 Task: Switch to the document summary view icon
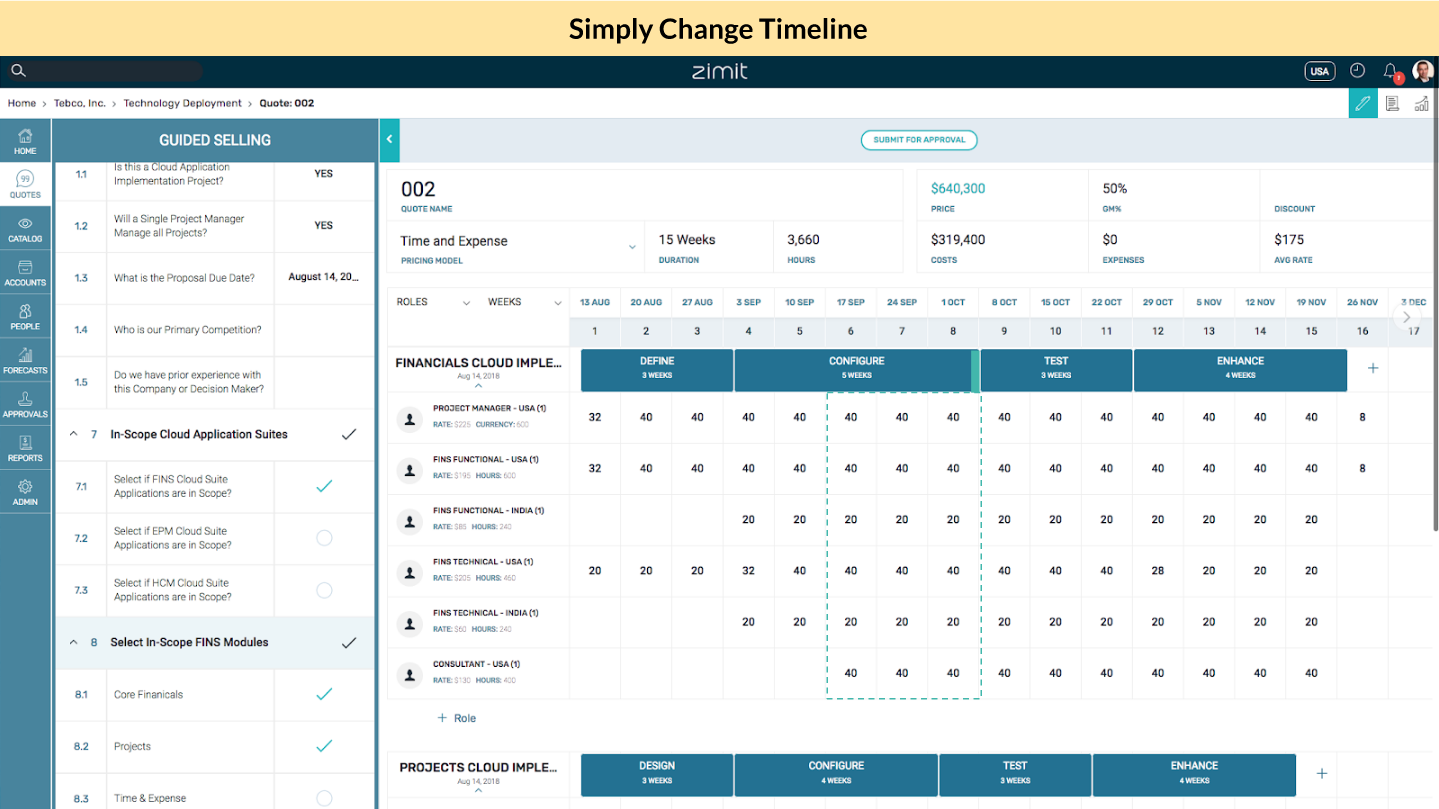tap(1392, 103)
